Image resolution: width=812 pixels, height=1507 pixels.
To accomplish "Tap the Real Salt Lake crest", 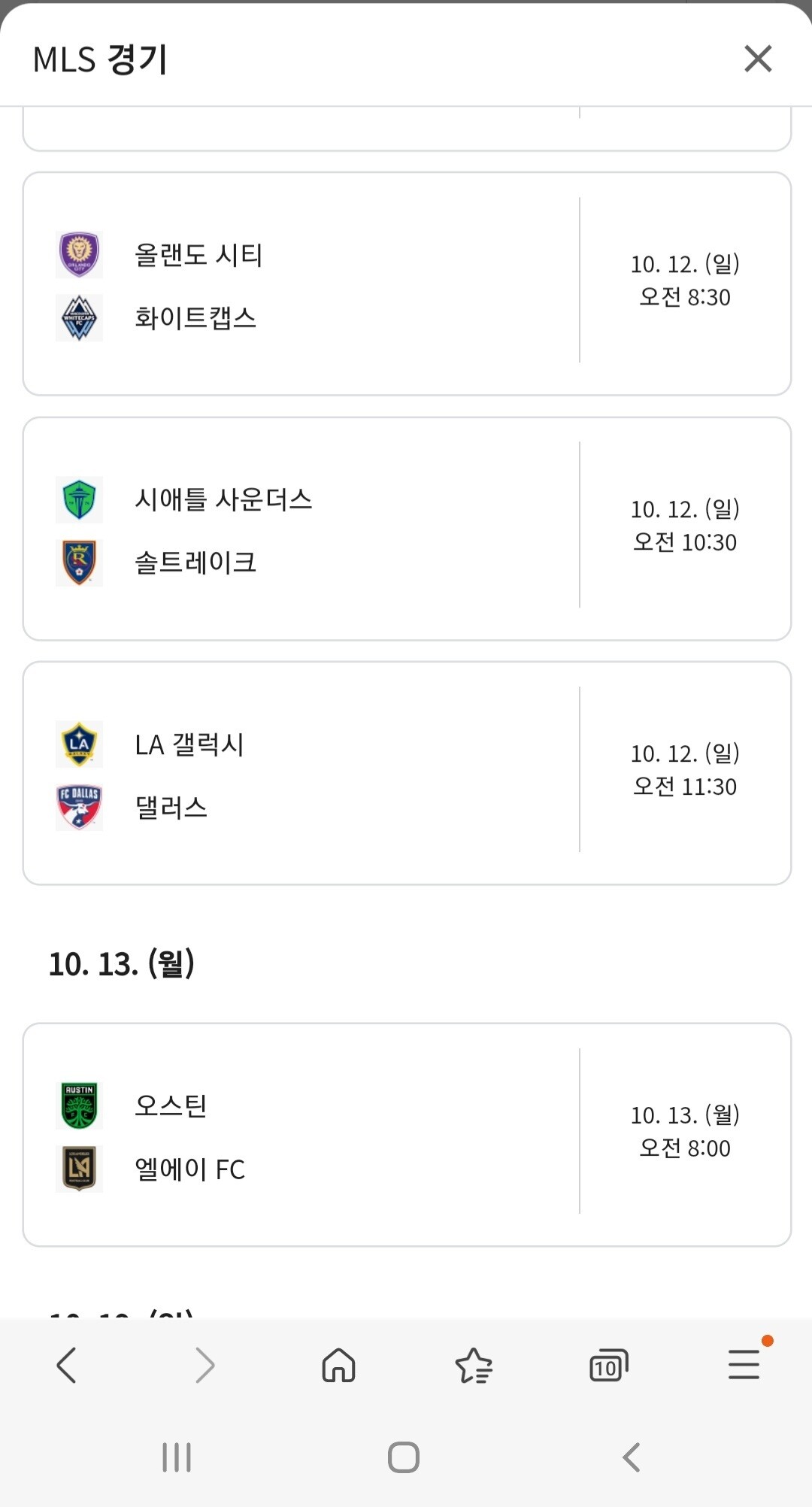I will coord(79,562).
